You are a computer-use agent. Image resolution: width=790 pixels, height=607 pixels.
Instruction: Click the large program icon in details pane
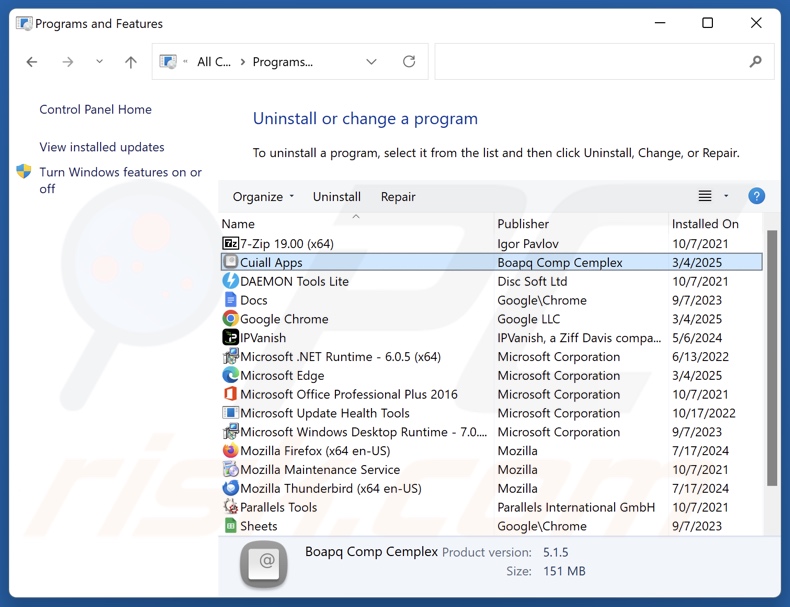264,564
